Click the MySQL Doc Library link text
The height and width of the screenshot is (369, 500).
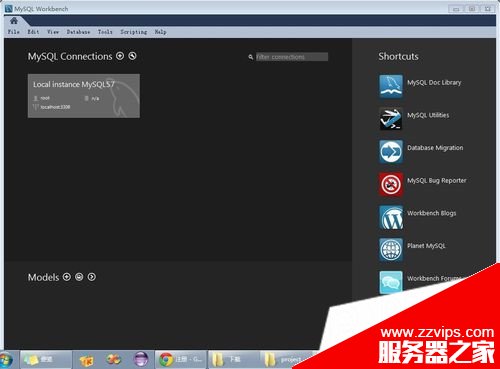click(x=434, y=82)
